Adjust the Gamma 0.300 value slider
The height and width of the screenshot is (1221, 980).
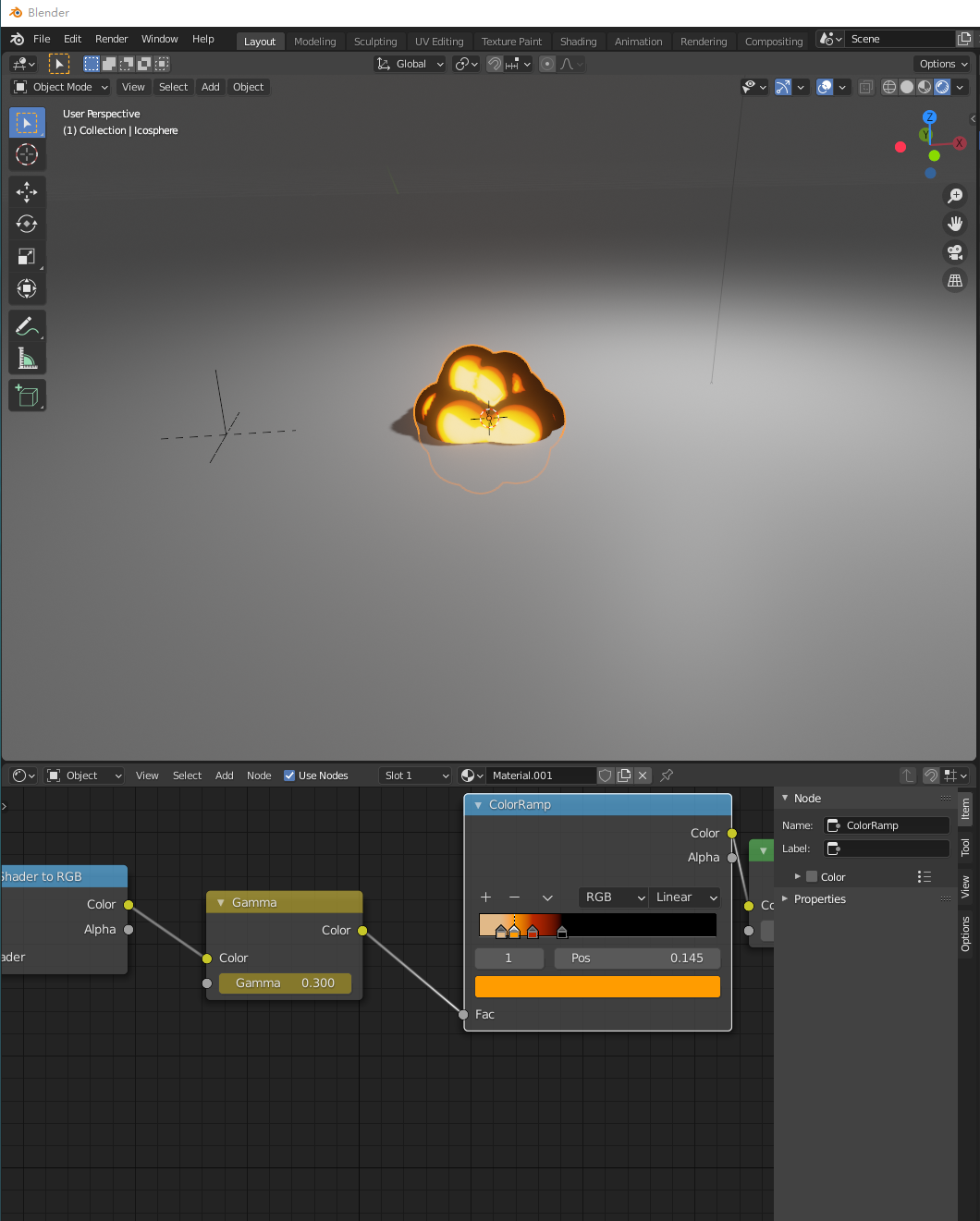click(285, 983)
